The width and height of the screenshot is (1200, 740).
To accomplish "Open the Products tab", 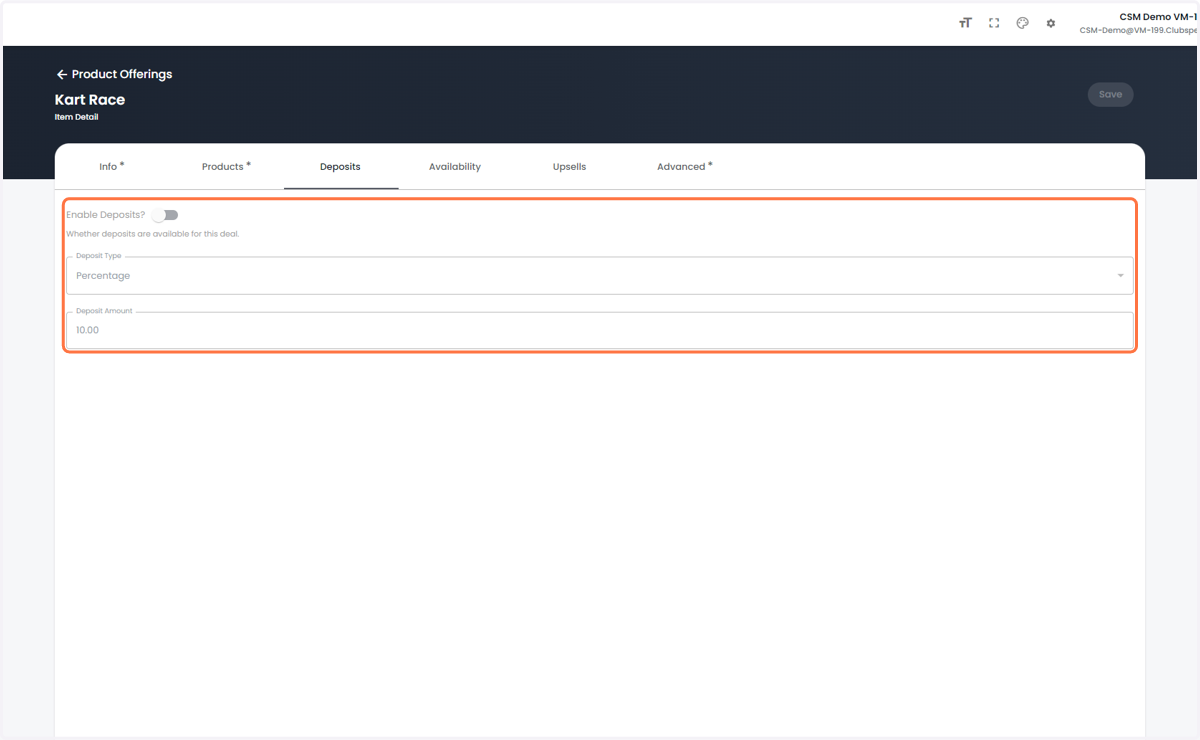I will pyautogui.click(x=226, y=166).
